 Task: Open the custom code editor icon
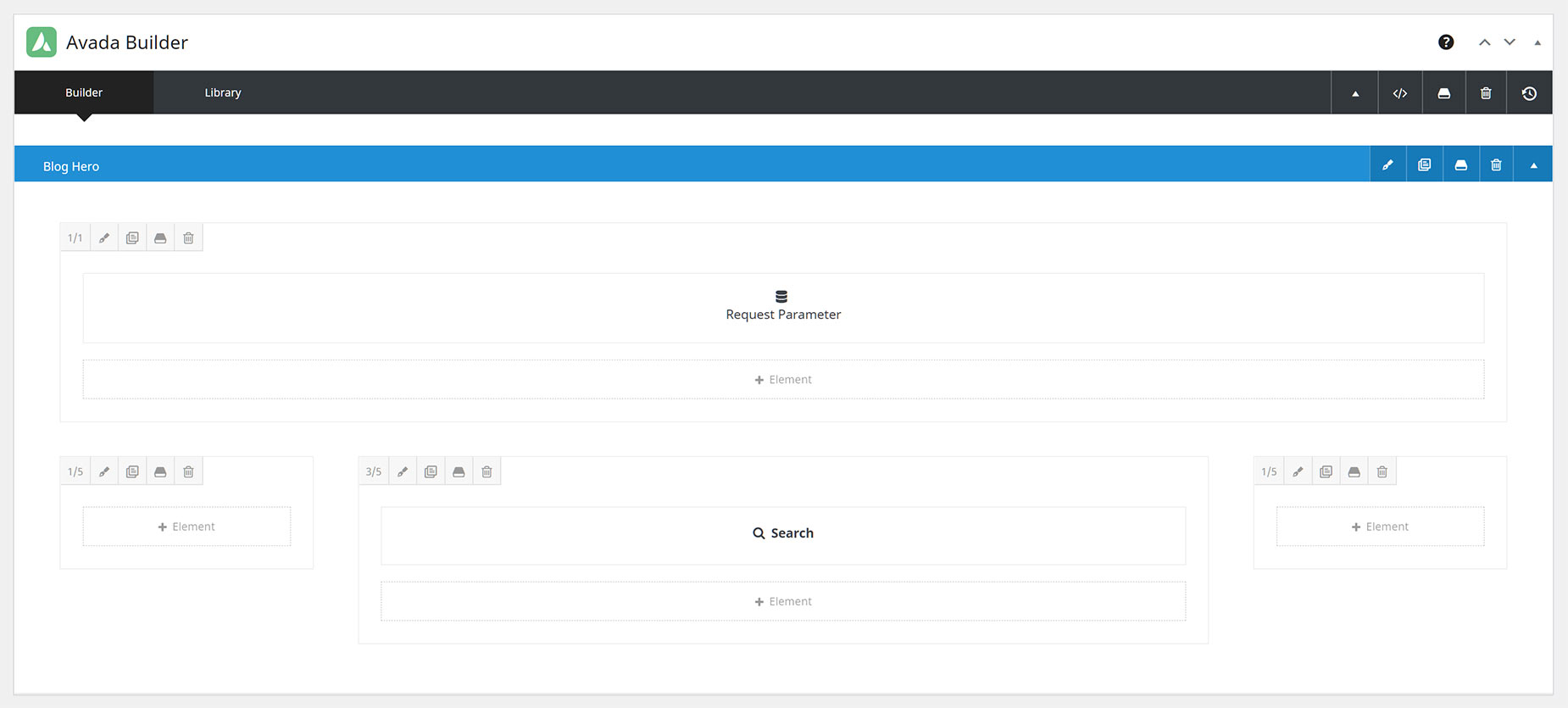(x=1400, y=93)
